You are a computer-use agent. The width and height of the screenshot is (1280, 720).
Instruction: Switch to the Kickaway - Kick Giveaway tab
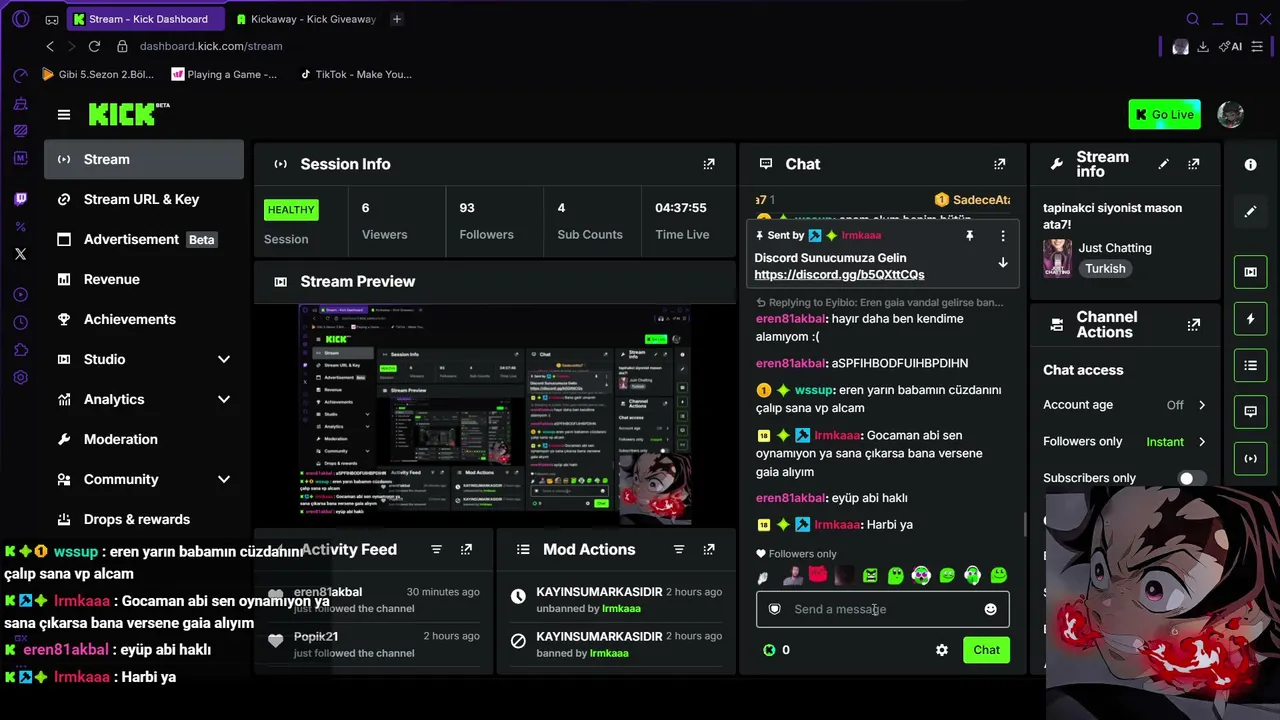point(306,19)
